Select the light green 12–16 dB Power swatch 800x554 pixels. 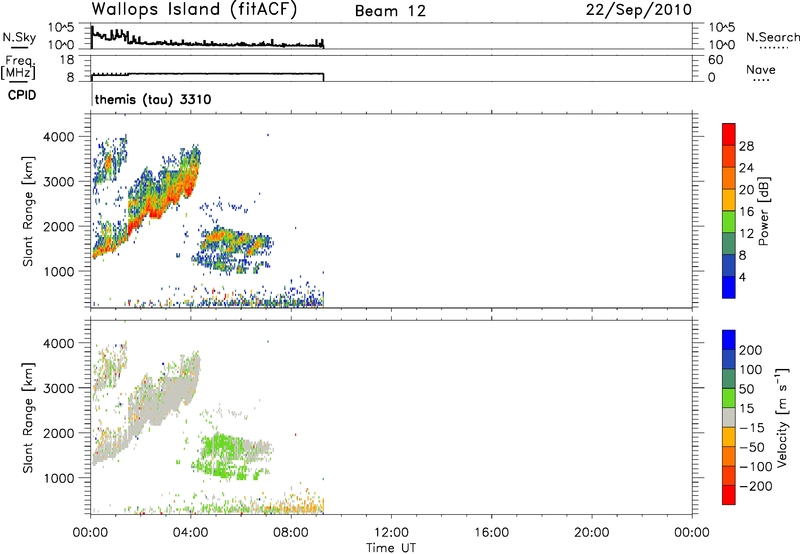point(729,221)
